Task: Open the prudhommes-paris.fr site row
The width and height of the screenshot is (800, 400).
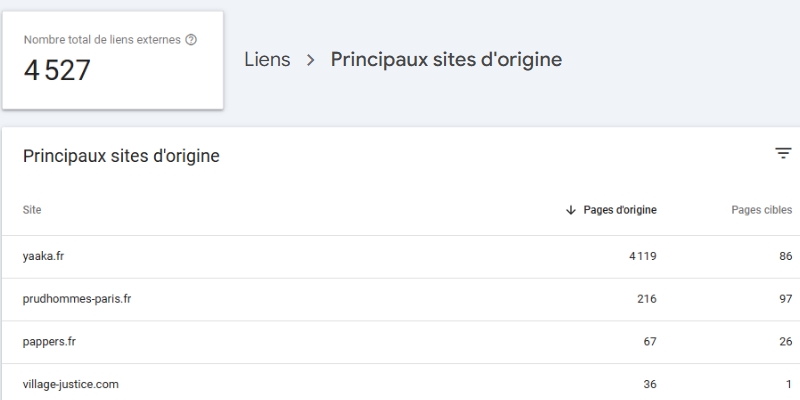Action: [77, 299]
